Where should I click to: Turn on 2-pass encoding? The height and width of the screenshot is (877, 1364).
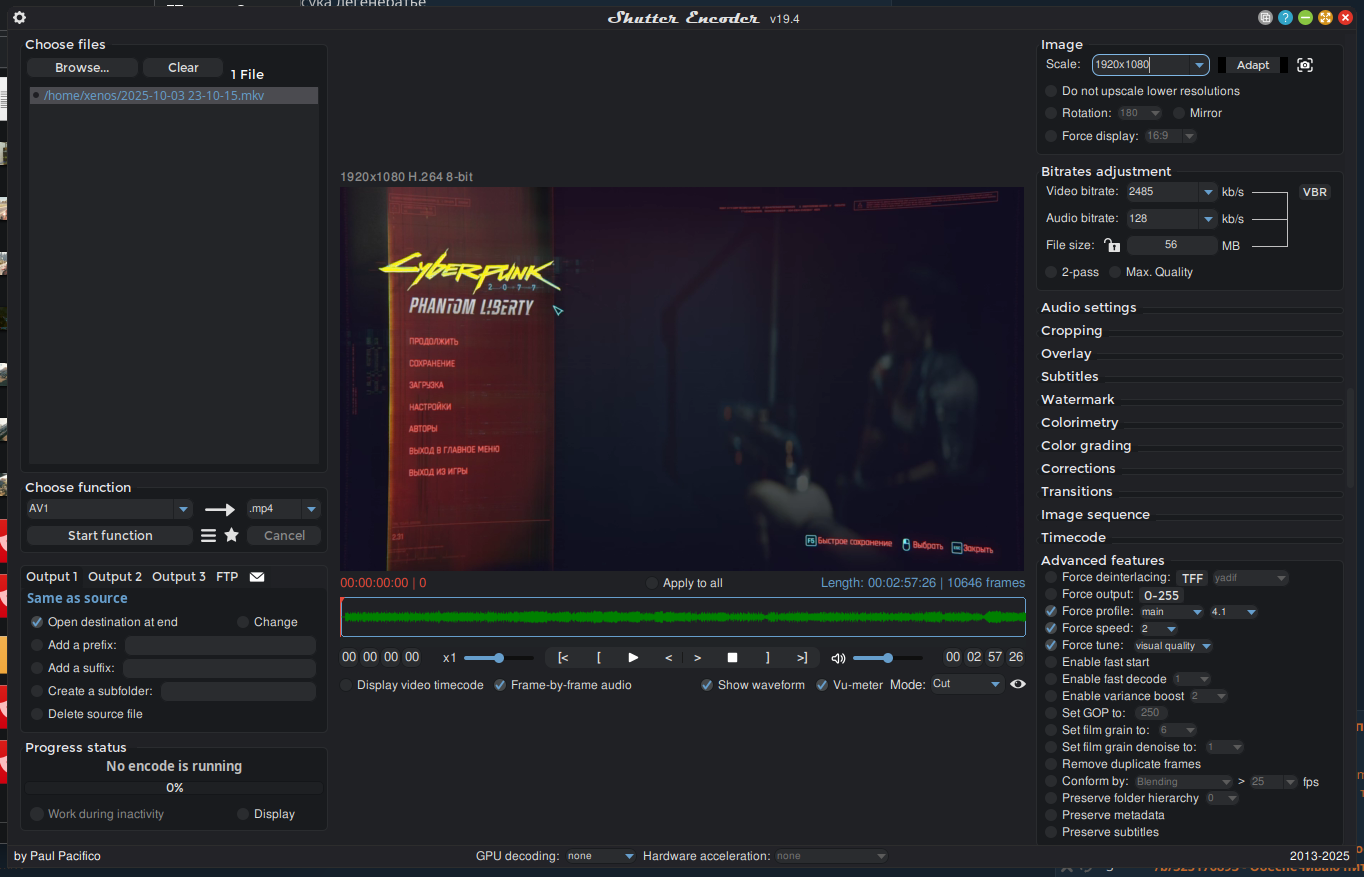tap(1051, 272)
